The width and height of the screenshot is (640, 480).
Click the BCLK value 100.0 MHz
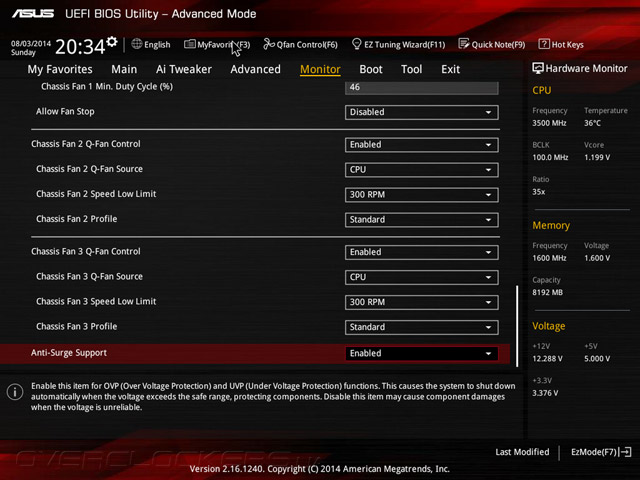[x=550, y=158]
